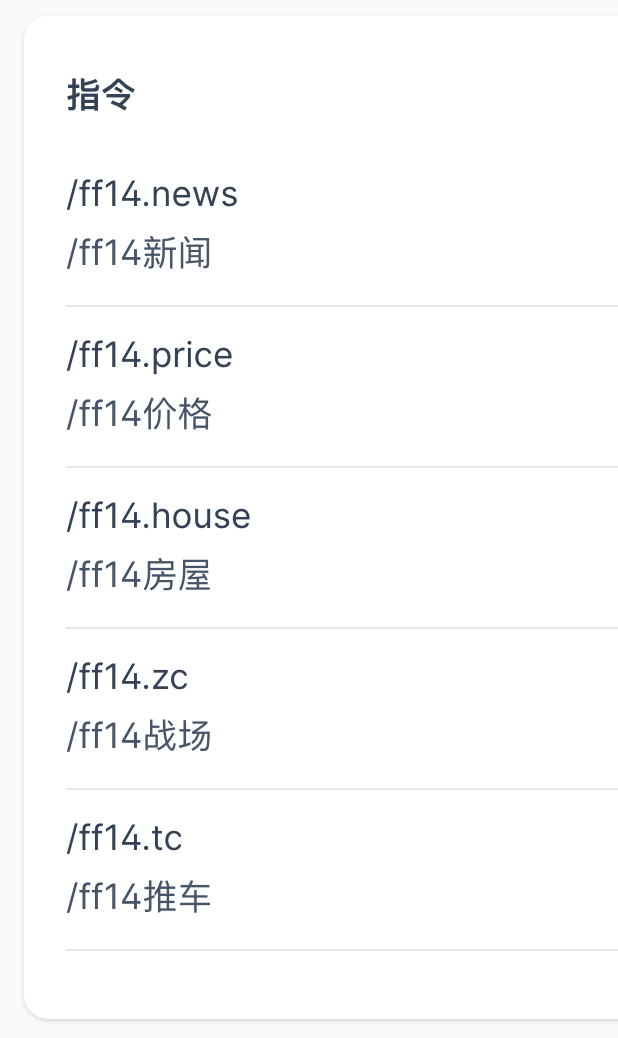Click empty card space under the last divider

pos(340,985)
